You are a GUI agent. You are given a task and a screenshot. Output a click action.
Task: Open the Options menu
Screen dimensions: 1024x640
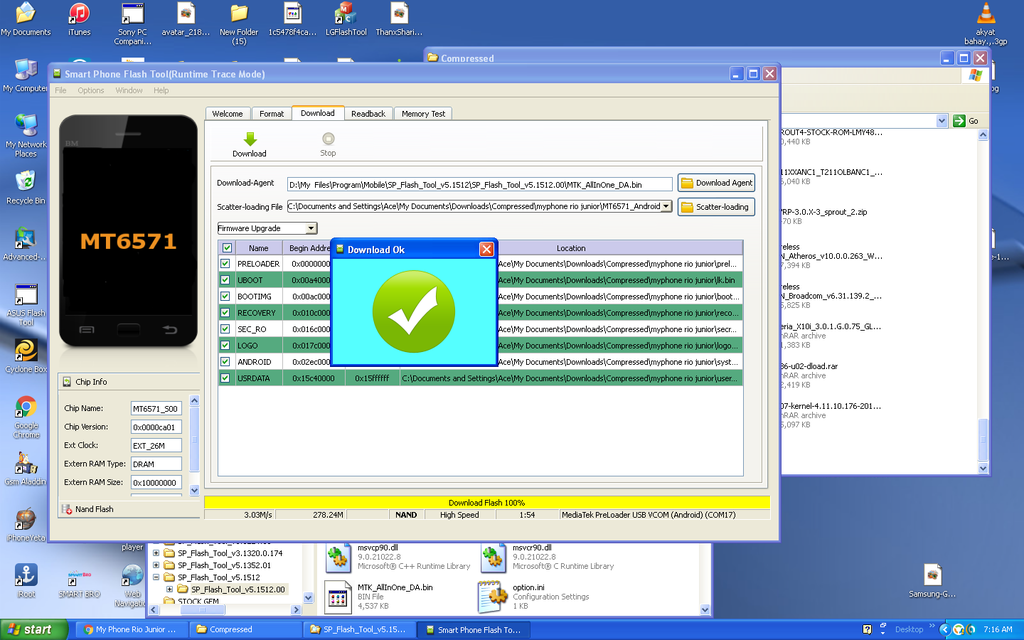(x=91, y=90)
